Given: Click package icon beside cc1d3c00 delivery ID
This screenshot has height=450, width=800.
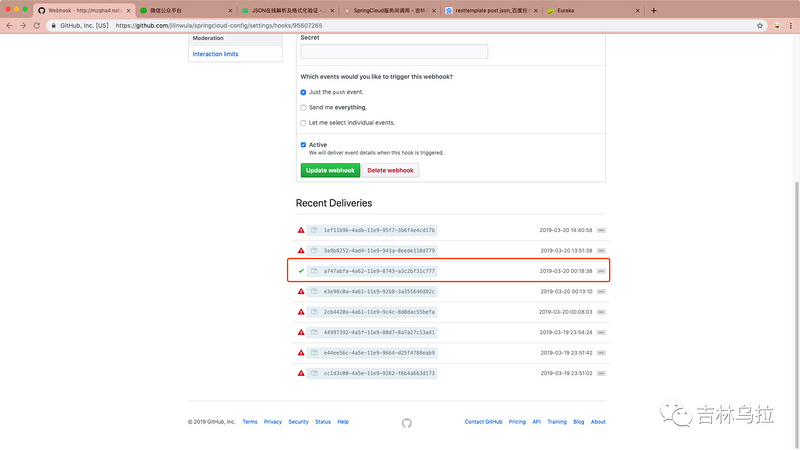Looking at the screenshot, I should pyautogui.click(x=314, y=373).
